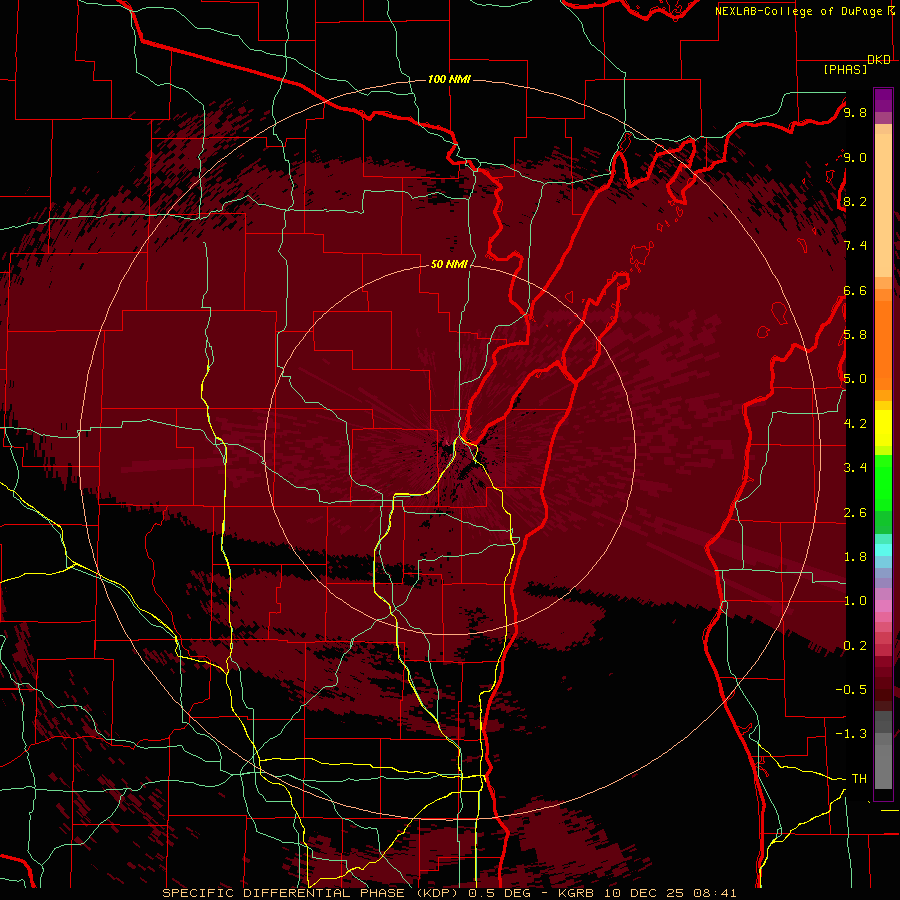900x900 pixels.
Task: Click the "100 NMI" range ring label
Action: [449, 79]
